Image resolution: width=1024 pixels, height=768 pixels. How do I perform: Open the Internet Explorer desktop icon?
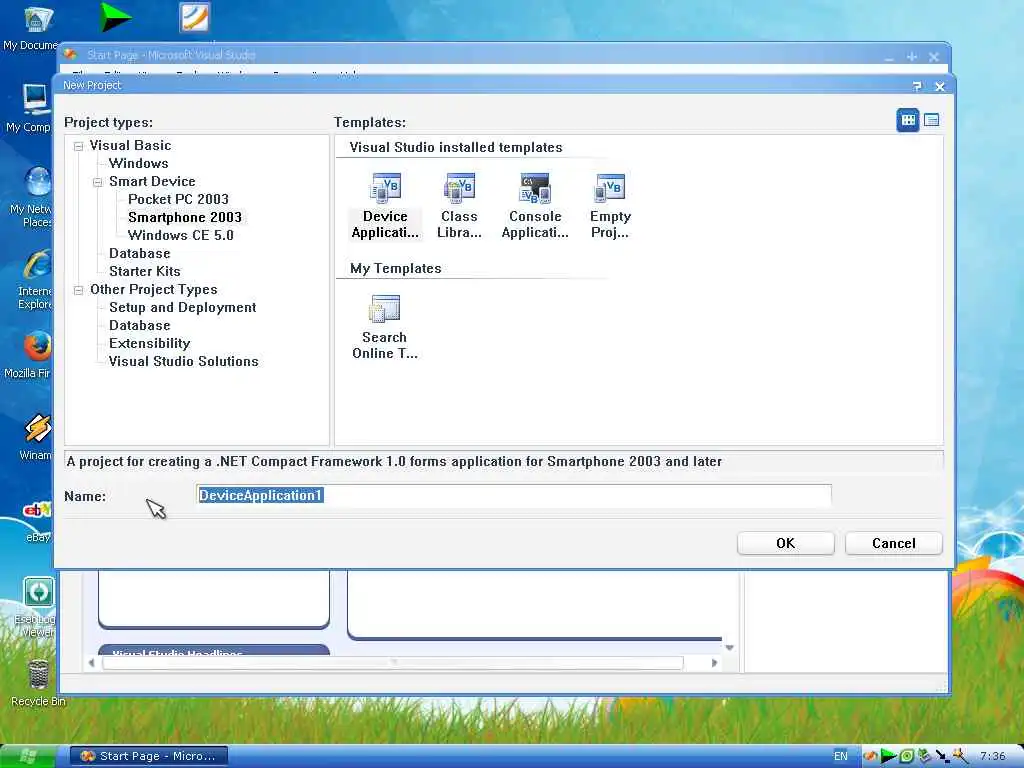coord(35,280)
